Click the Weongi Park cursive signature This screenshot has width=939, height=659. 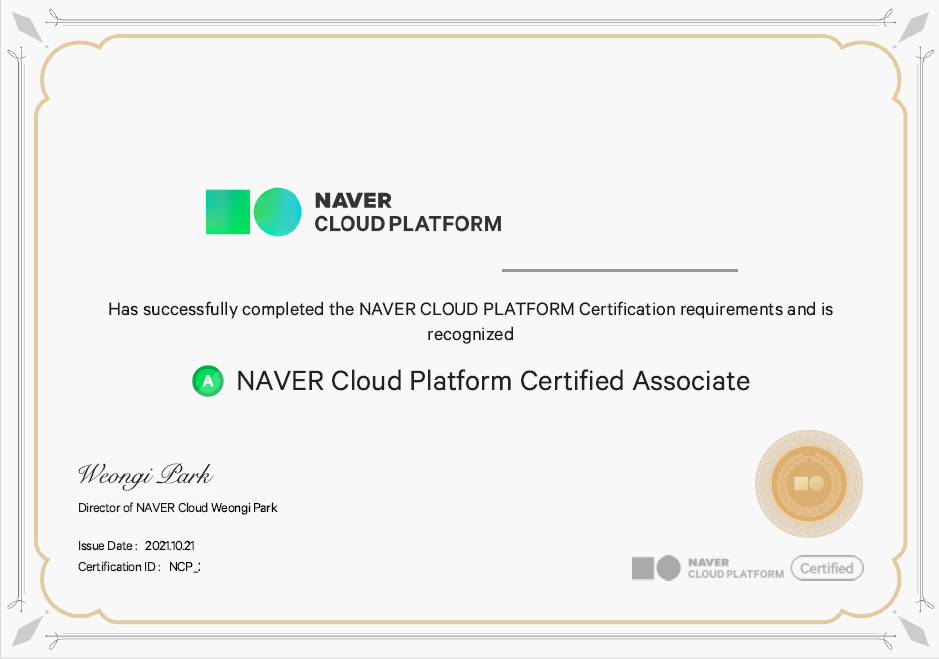click(145, 475)
